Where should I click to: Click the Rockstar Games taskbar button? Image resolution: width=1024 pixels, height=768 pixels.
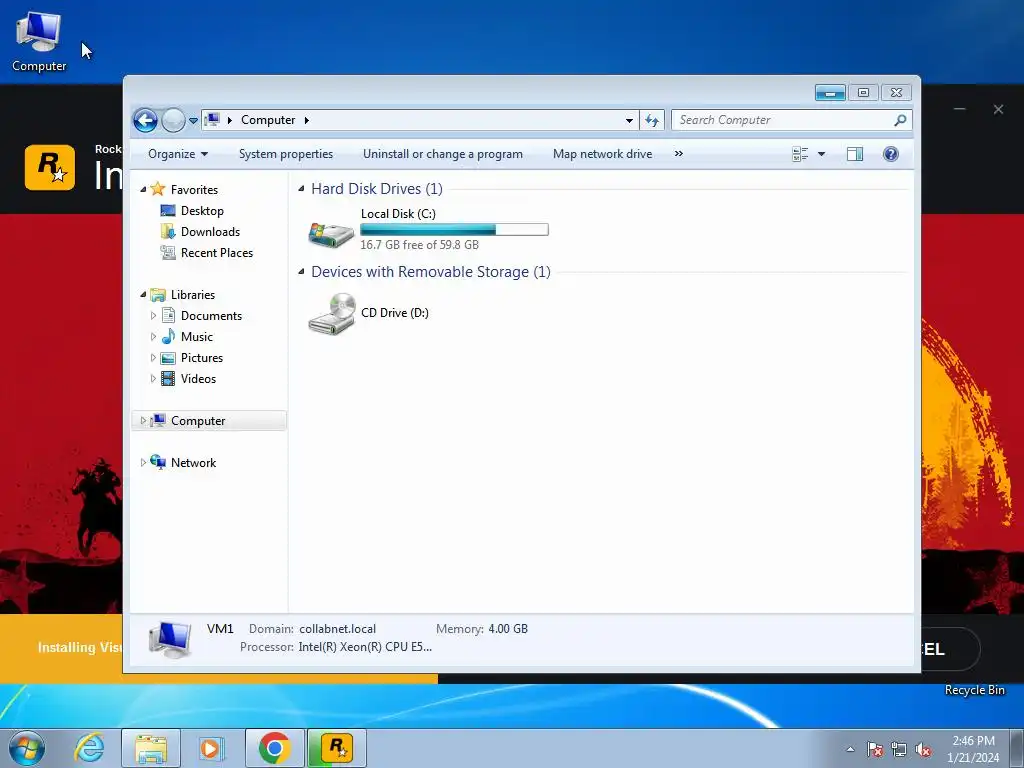click(x=337, y=748)
